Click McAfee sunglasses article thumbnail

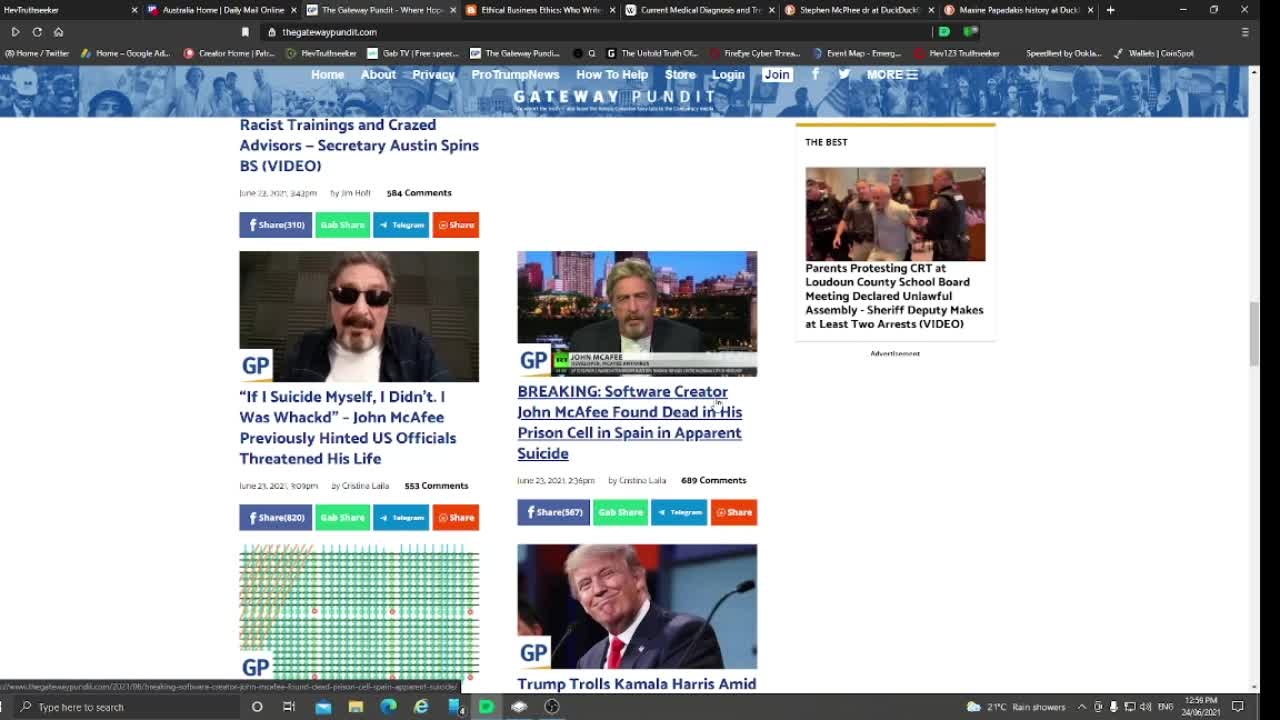pos(359,316)
